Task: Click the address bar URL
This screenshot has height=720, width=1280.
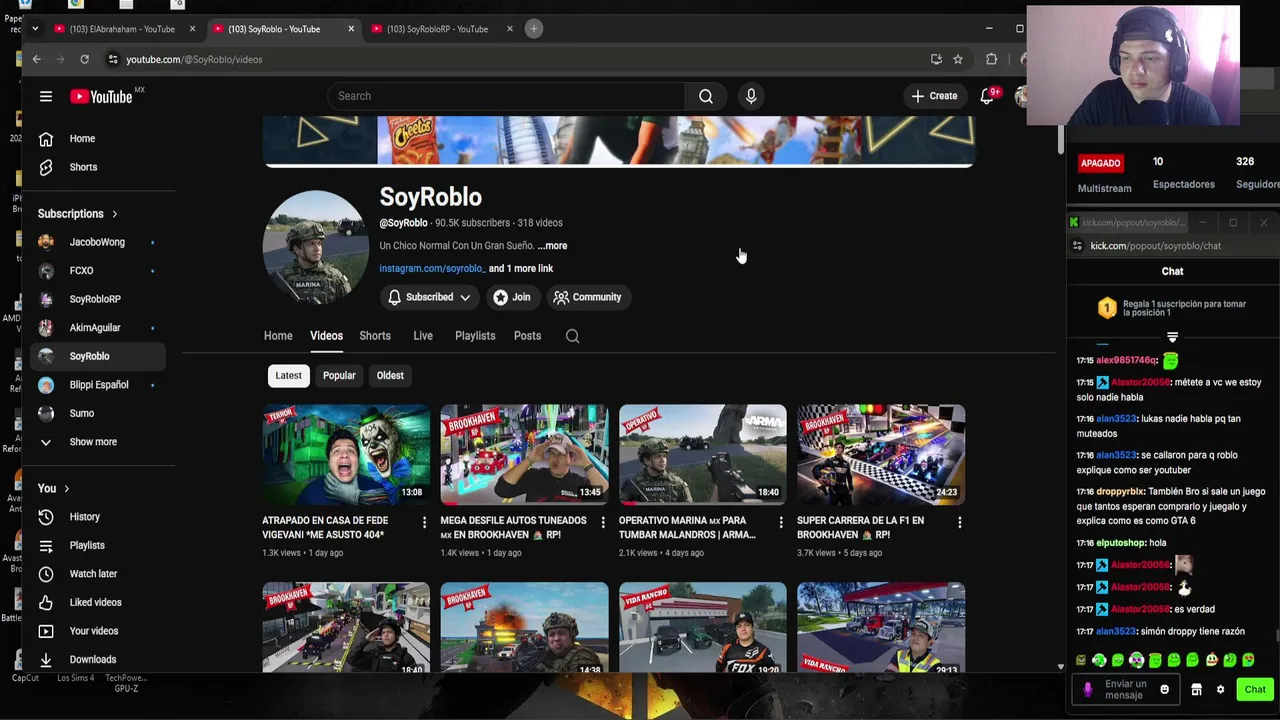Action: [194, 59]
